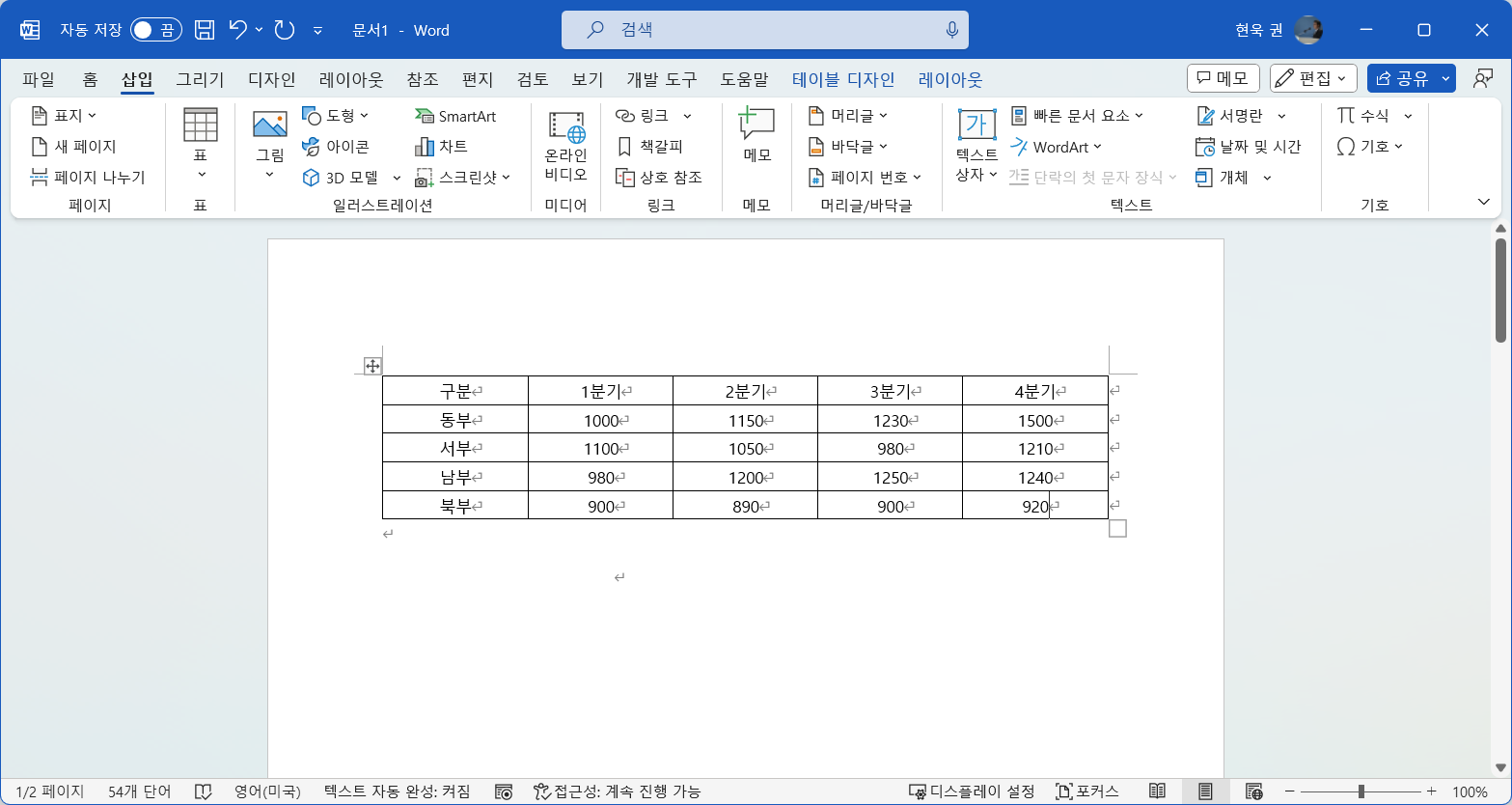1512x805 pixels.
Task: Switch to the 참조 tab
Action: click(423, 79)
